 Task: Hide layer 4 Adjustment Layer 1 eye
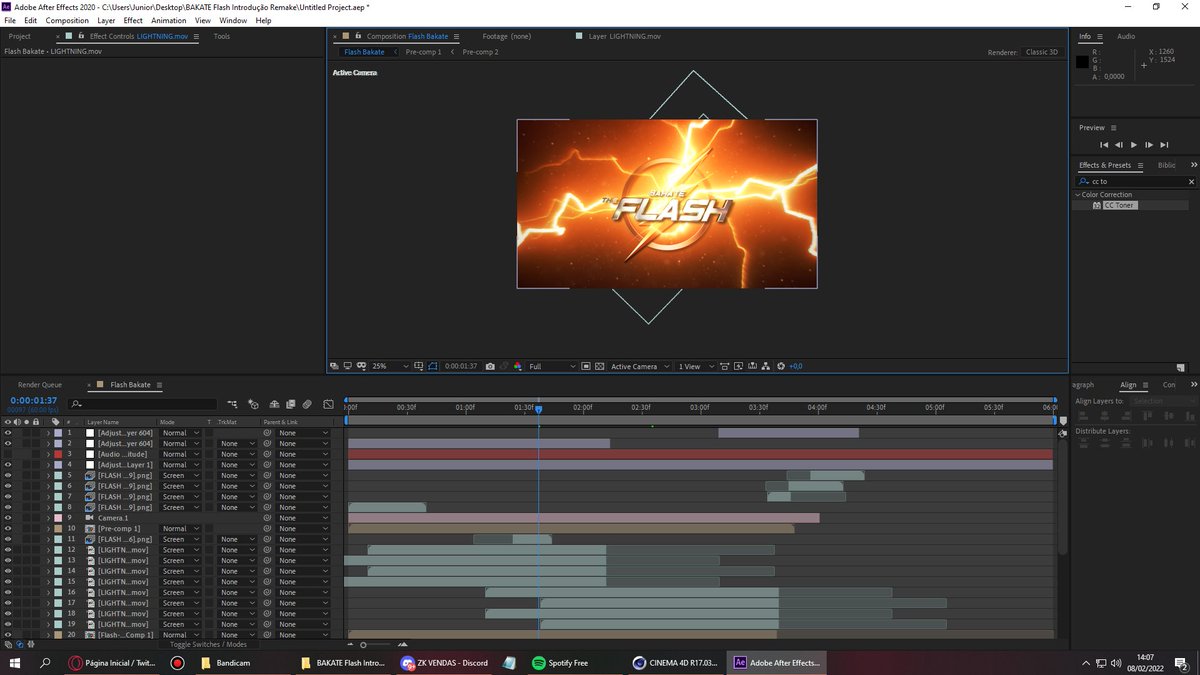click(8, 465)
